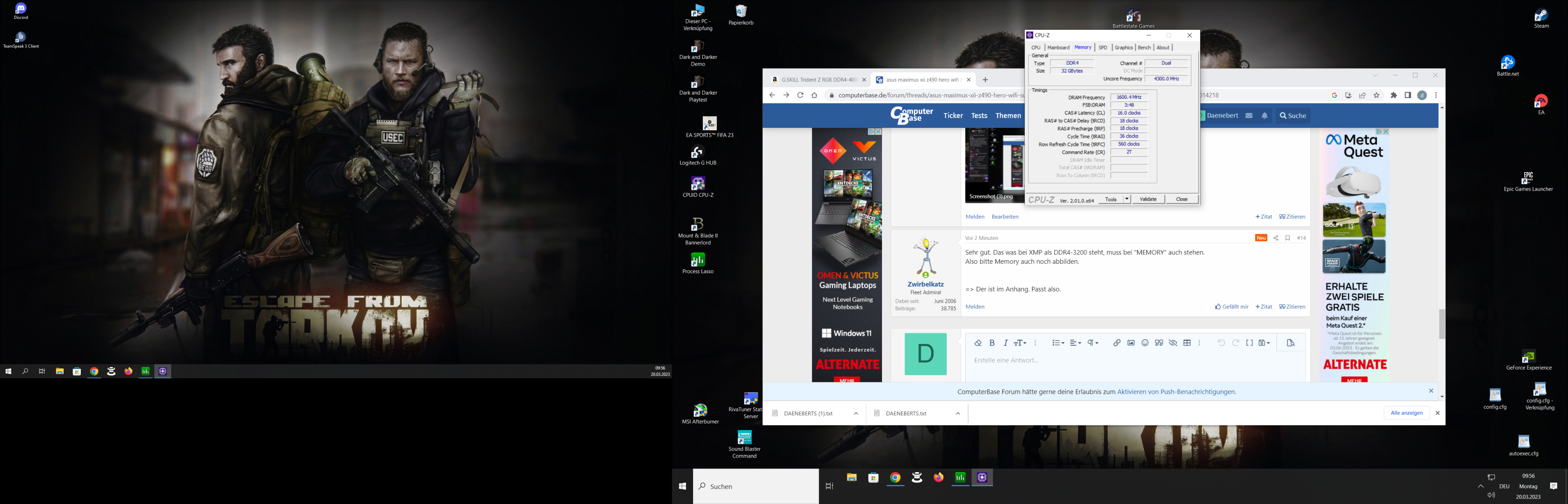This screenshot has height=504, width=1568.
Task: Bookmark the page with the star icon
Action: pyautogui.click(x=1377, y=95)
